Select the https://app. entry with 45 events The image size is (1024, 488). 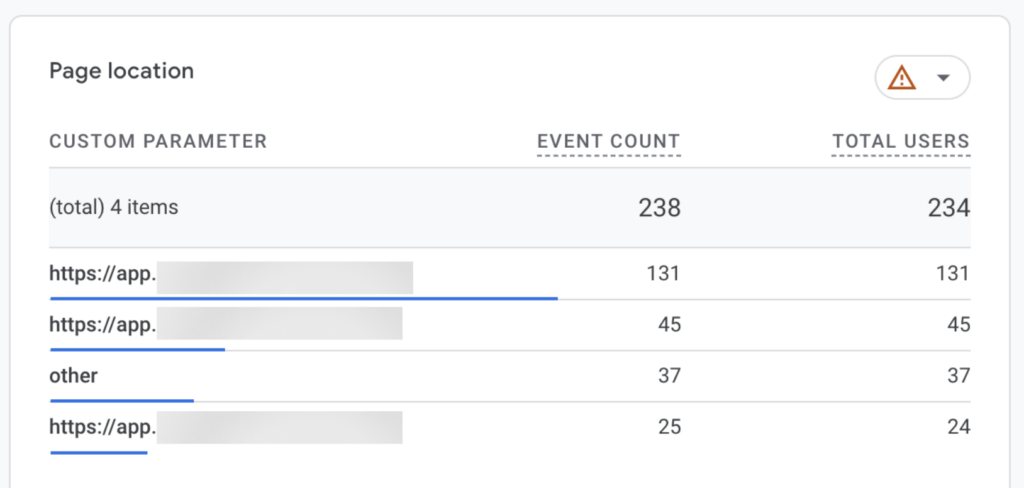tap(103, 324)
